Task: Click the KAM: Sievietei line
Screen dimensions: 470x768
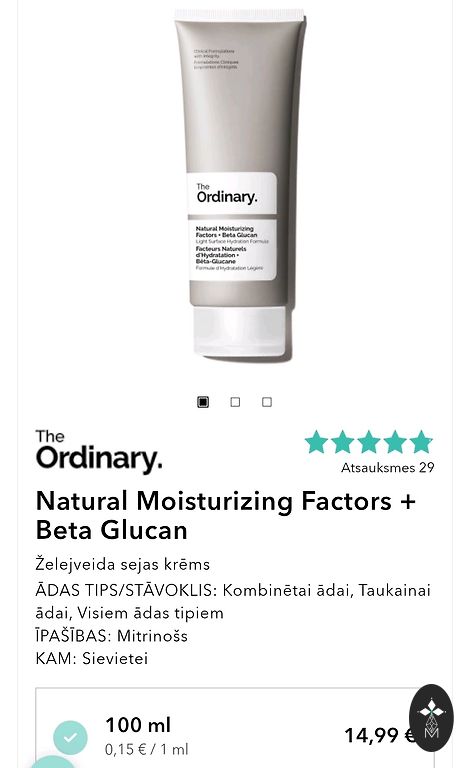Action: pos(92,658)
